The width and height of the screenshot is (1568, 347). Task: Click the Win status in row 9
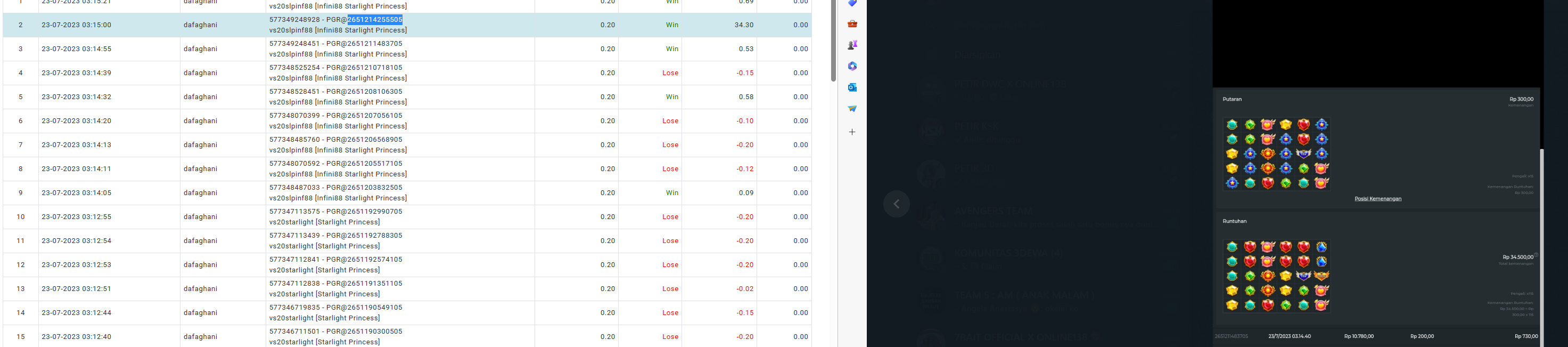[672, 193]
